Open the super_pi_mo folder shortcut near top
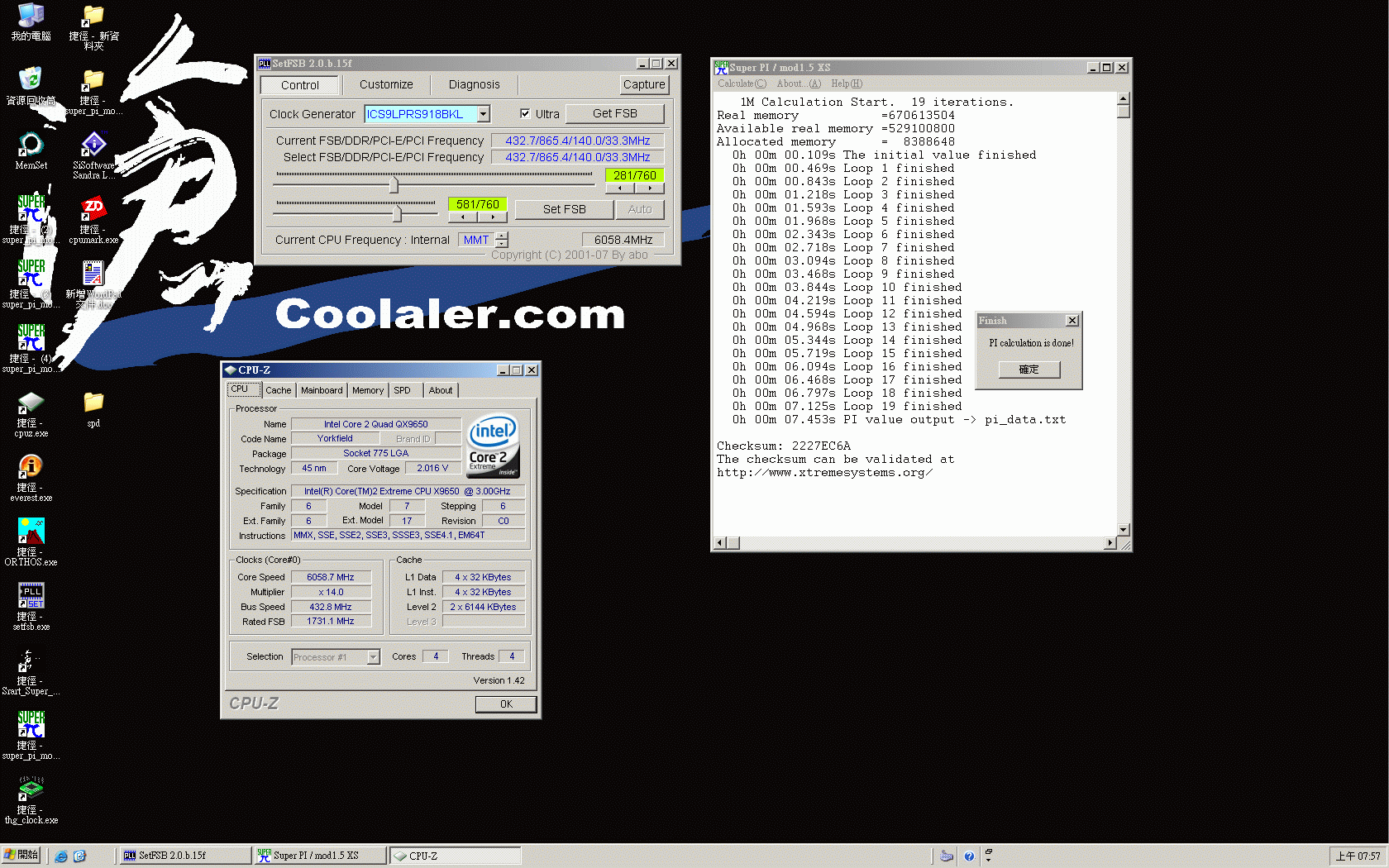 (x=93, y=91)
